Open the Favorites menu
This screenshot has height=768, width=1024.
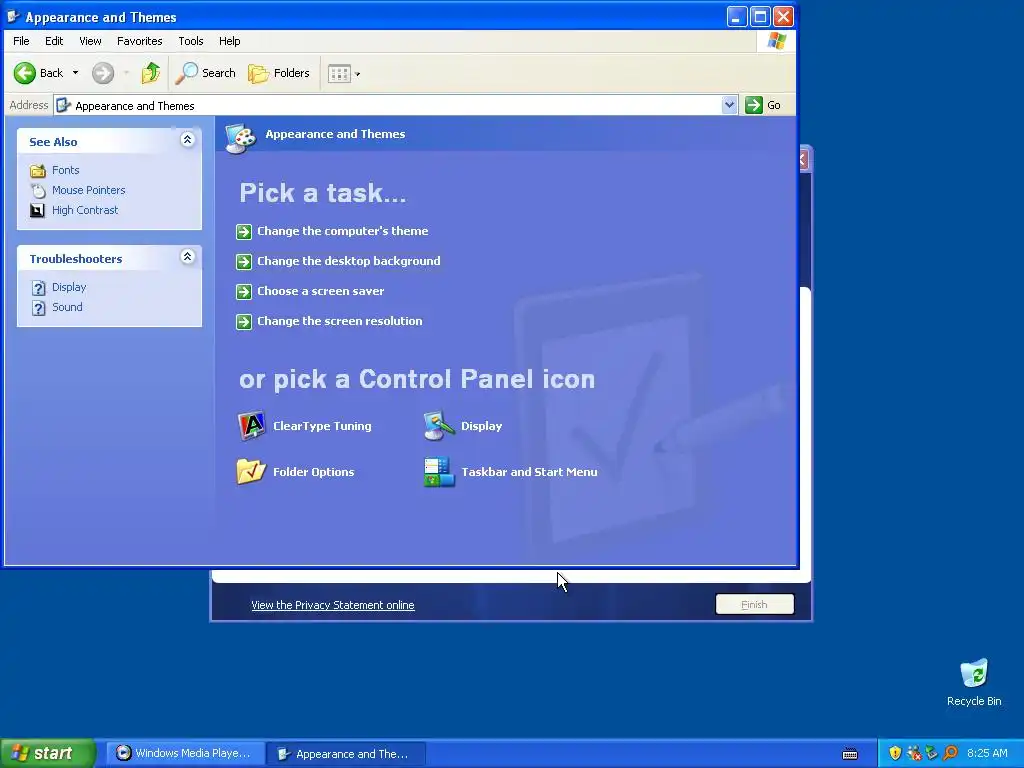140,41
